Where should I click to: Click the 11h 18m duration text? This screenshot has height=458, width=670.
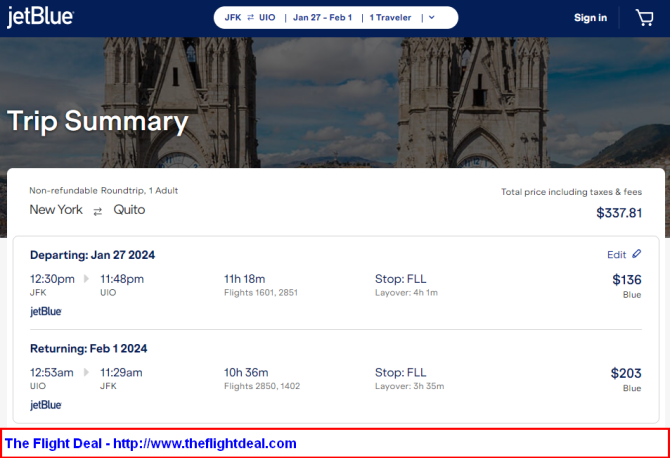(245, 279)
